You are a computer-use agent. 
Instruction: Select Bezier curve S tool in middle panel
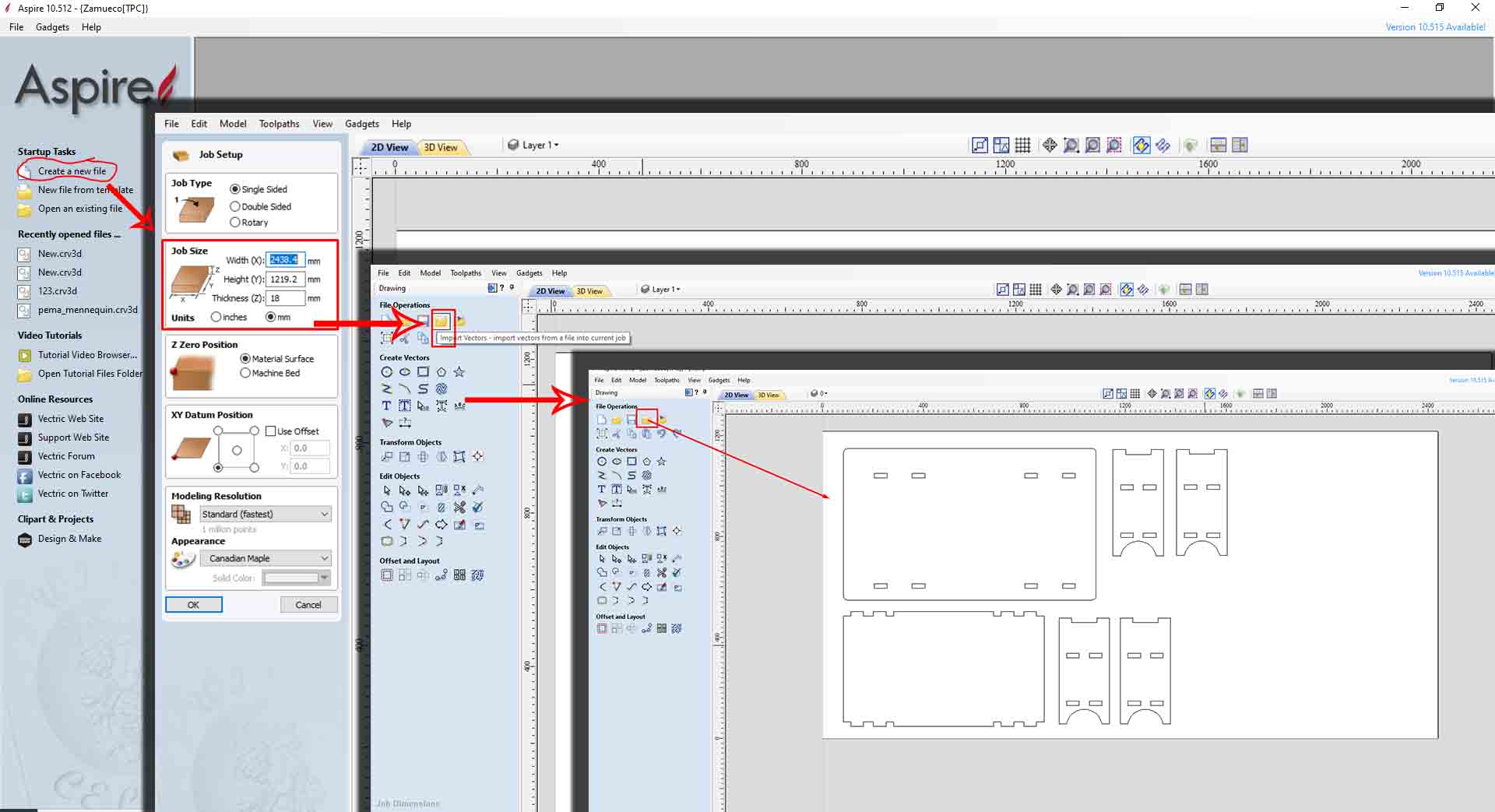(x=423, y=388)
